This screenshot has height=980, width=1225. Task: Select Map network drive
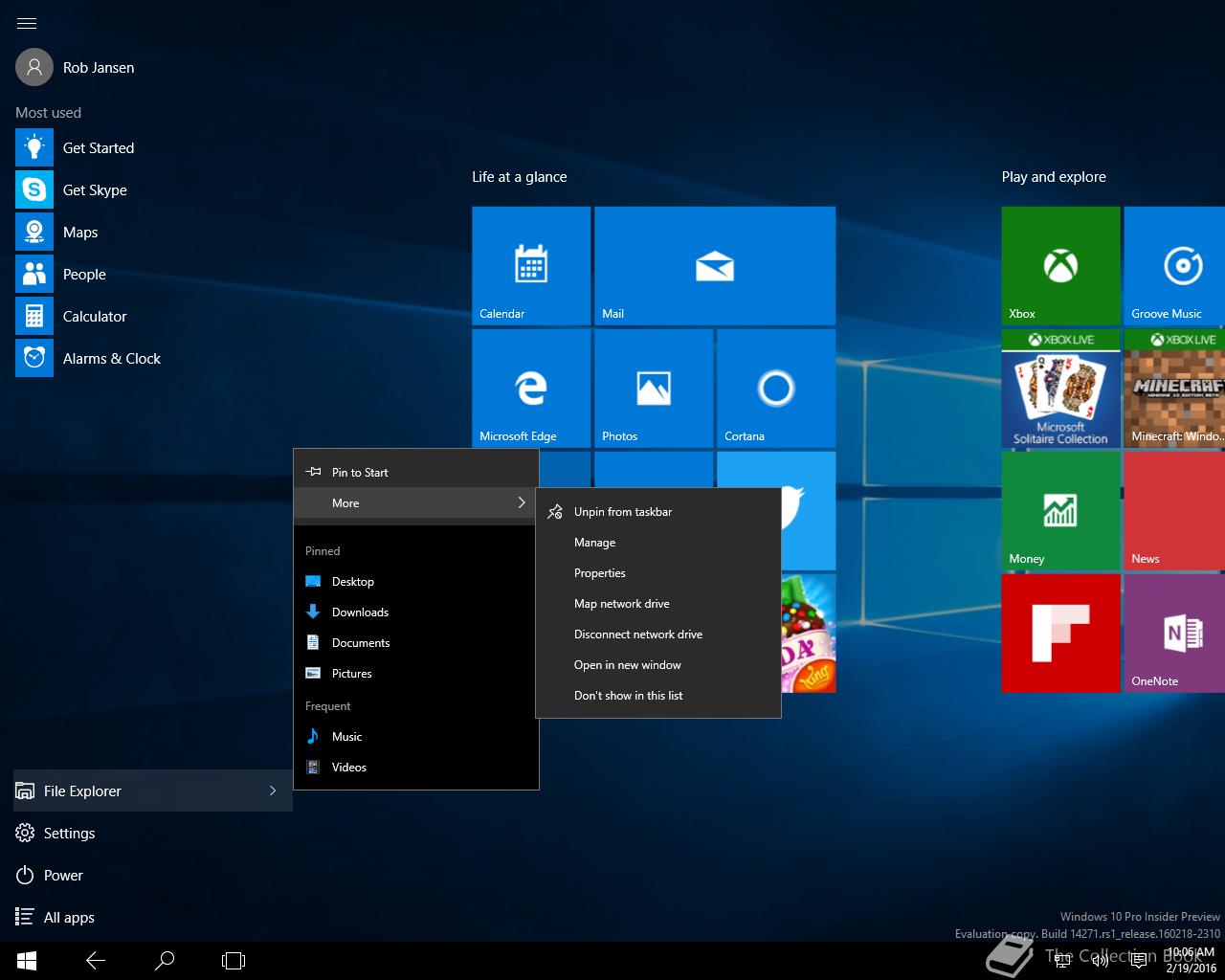coord(658,604)
